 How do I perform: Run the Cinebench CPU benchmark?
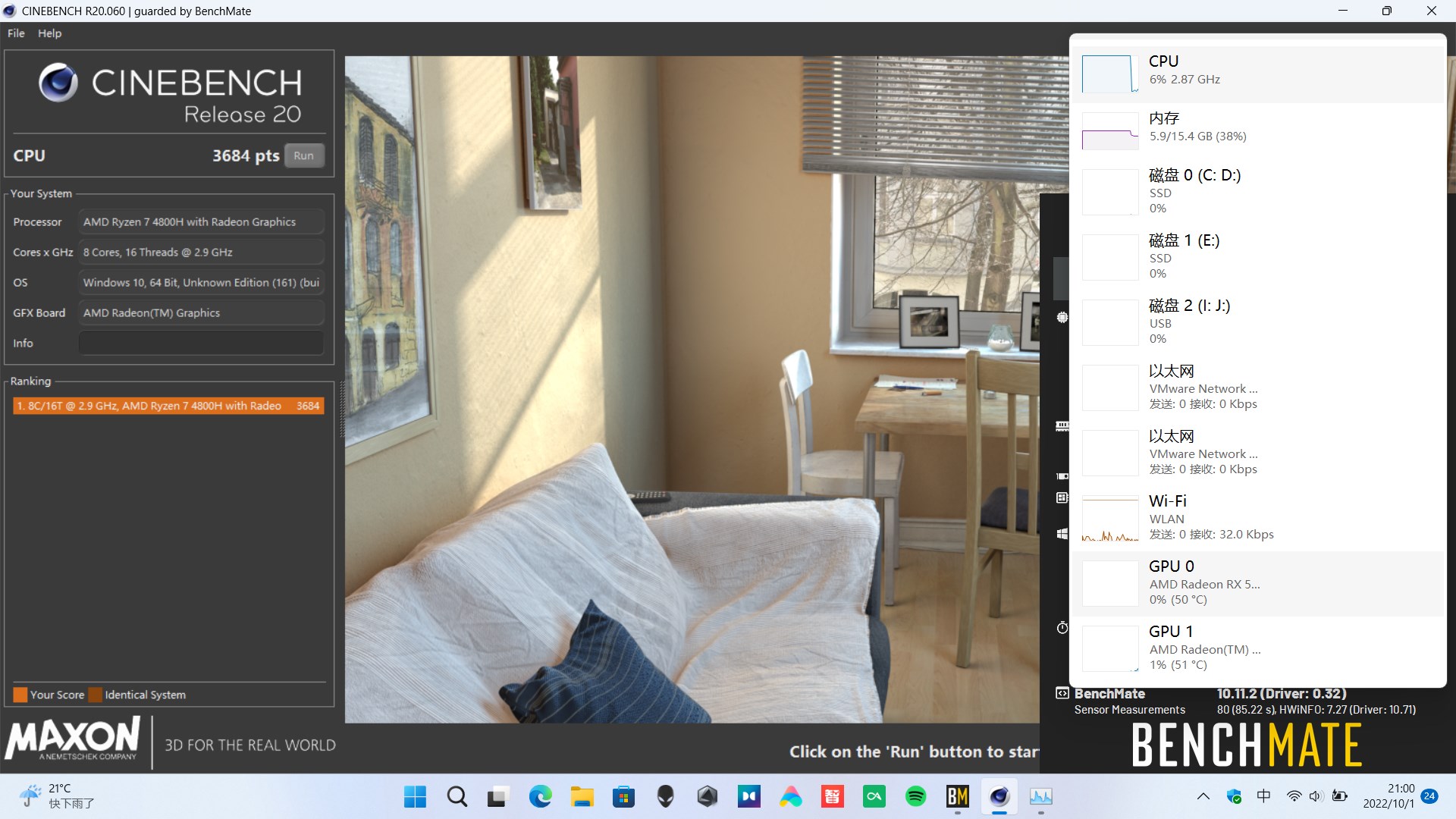(304, 155)
